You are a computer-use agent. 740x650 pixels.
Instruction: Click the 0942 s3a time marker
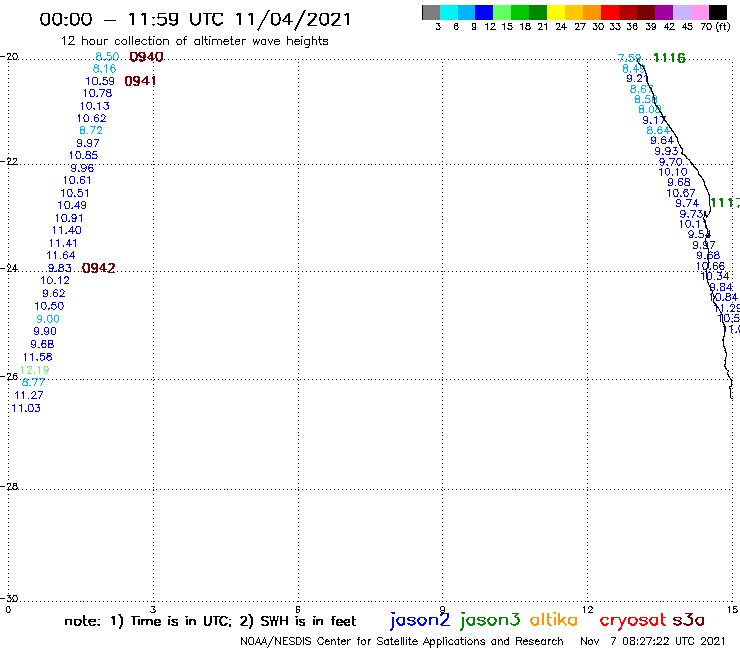point(99,268)
